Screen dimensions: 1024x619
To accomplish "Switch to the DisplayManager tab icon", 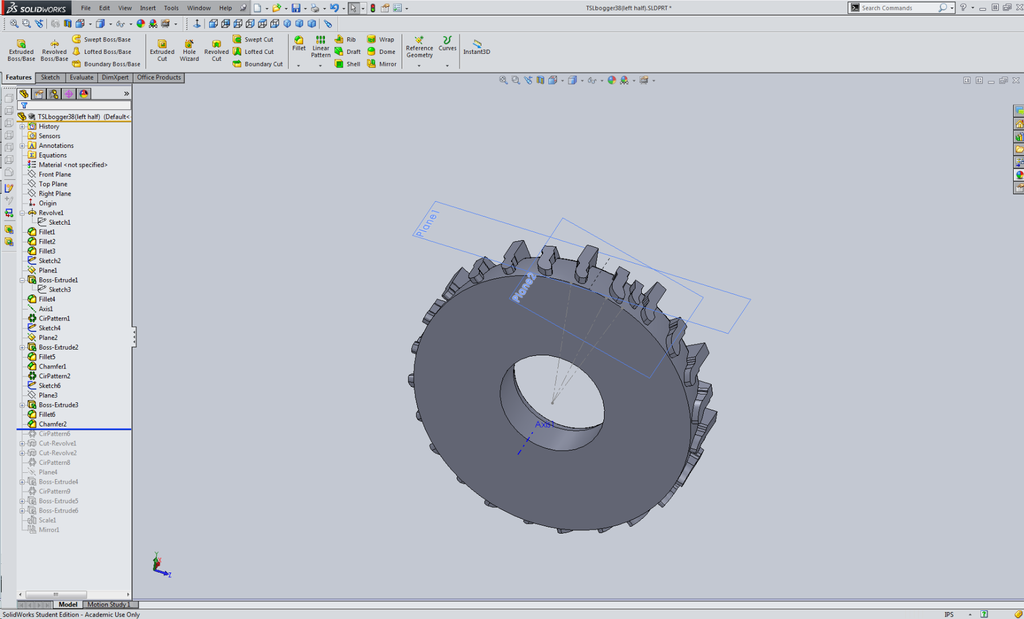I will [84, 93].
